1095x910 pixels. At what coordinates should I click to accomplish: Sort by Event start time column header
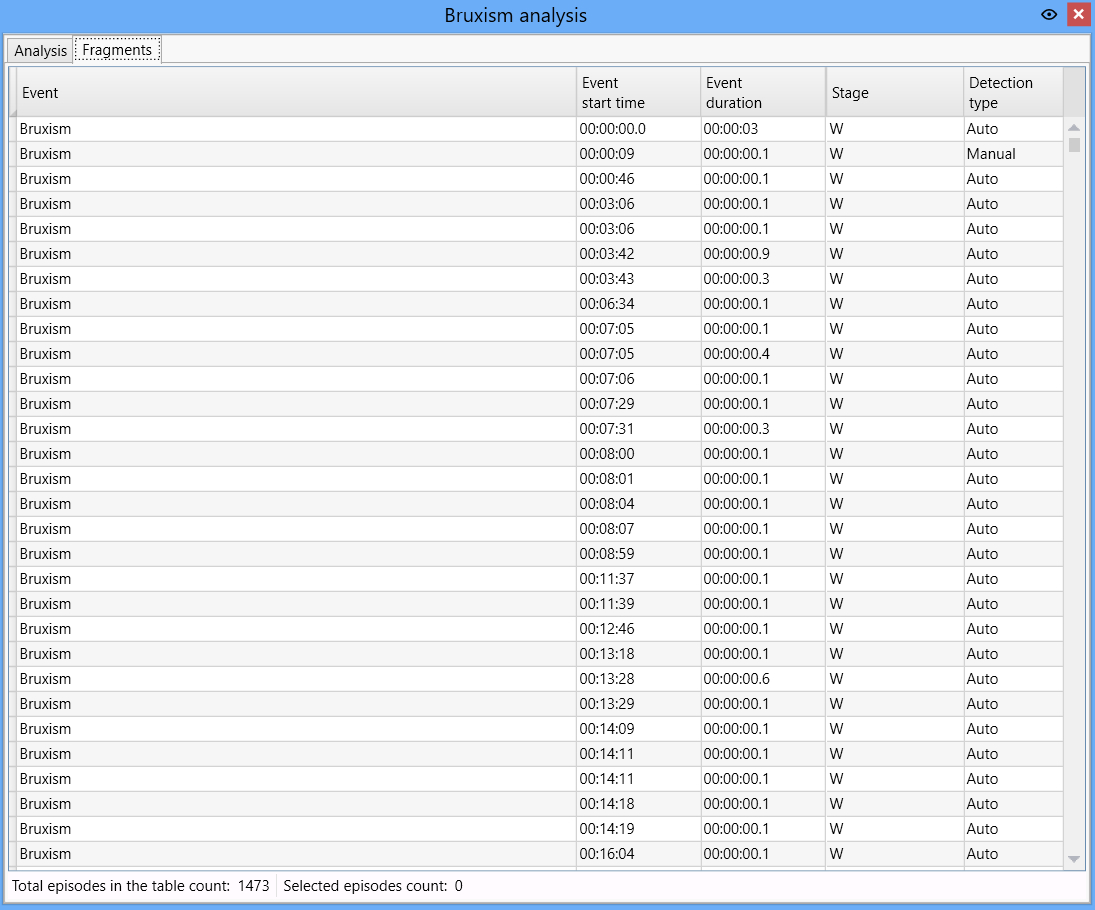[638, 92]
